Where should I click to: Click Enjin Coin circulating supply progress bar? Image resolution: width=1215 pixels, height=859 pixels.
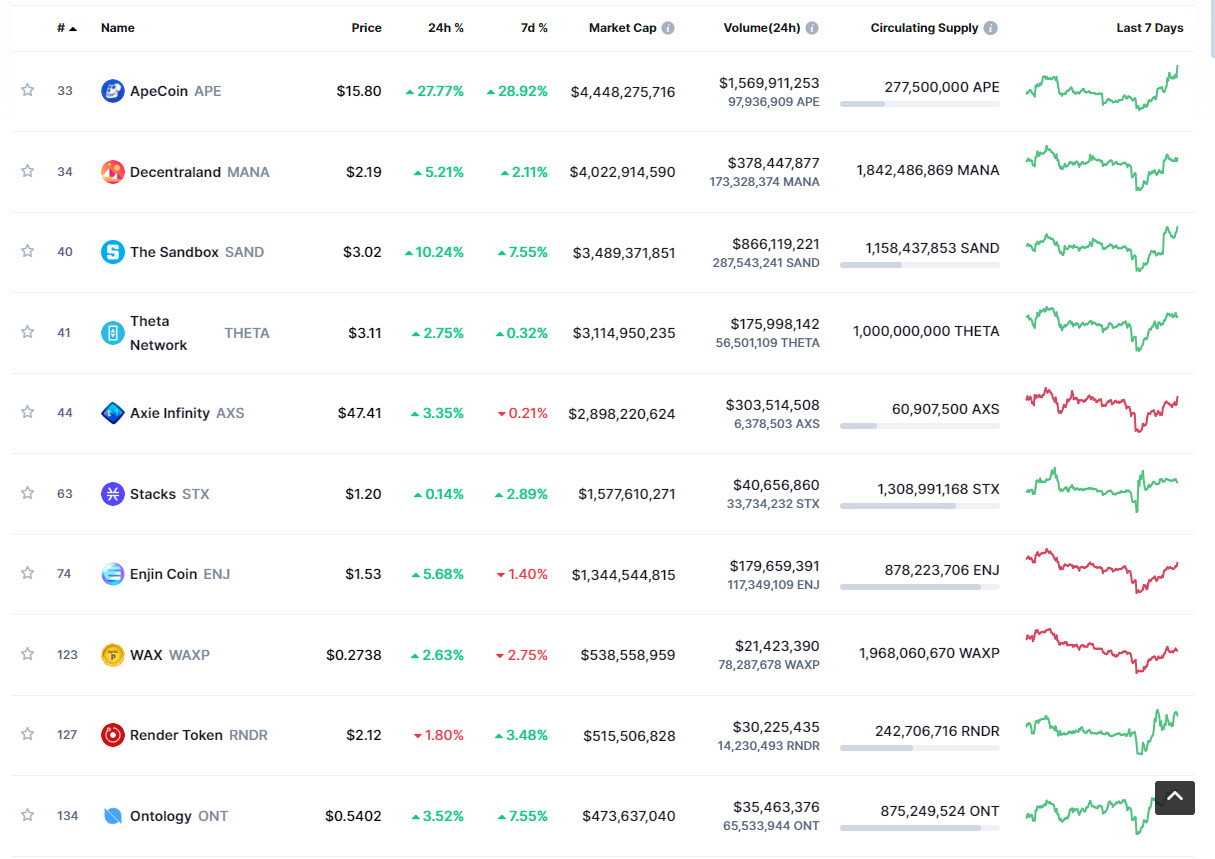click(x=920, y=586)
